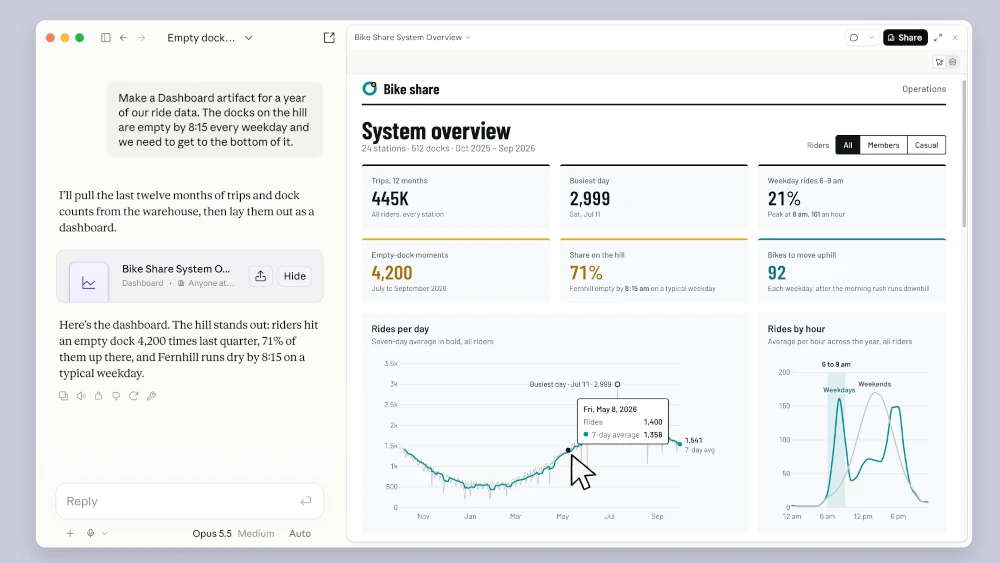Open the 'Empty dock…' chat title dropdown
The width and height of the screenshot is (1000, 563).
click(x=210, y=38)
